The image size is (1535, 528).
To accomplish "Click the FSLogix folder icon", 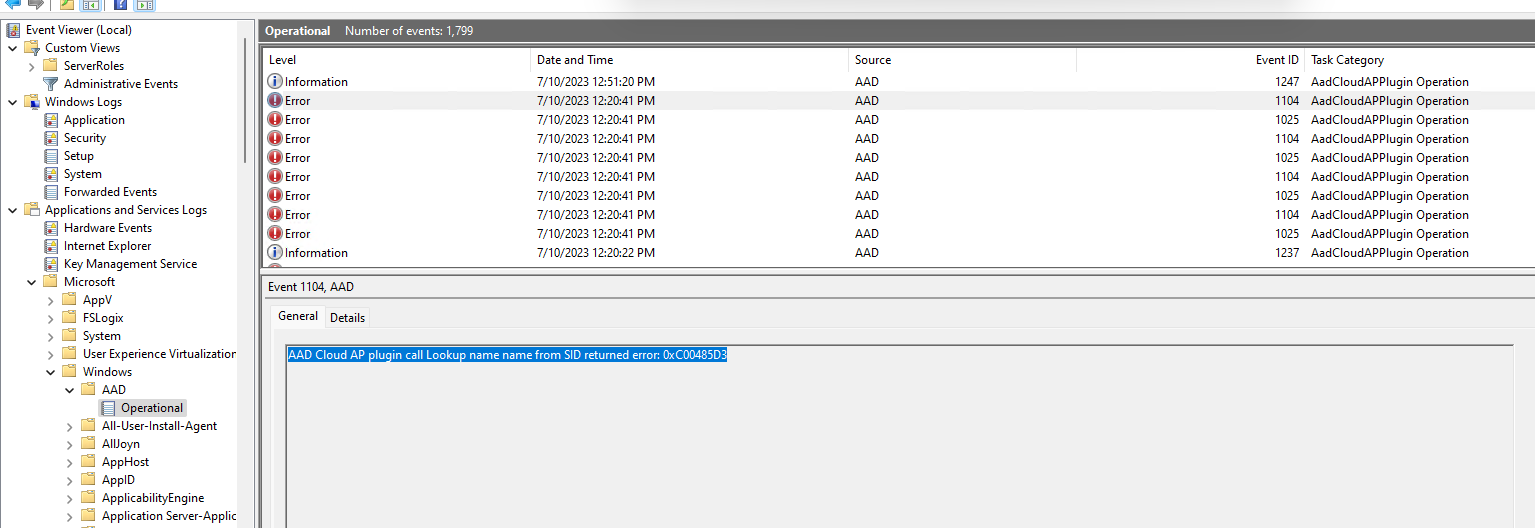I will (70, 318).
